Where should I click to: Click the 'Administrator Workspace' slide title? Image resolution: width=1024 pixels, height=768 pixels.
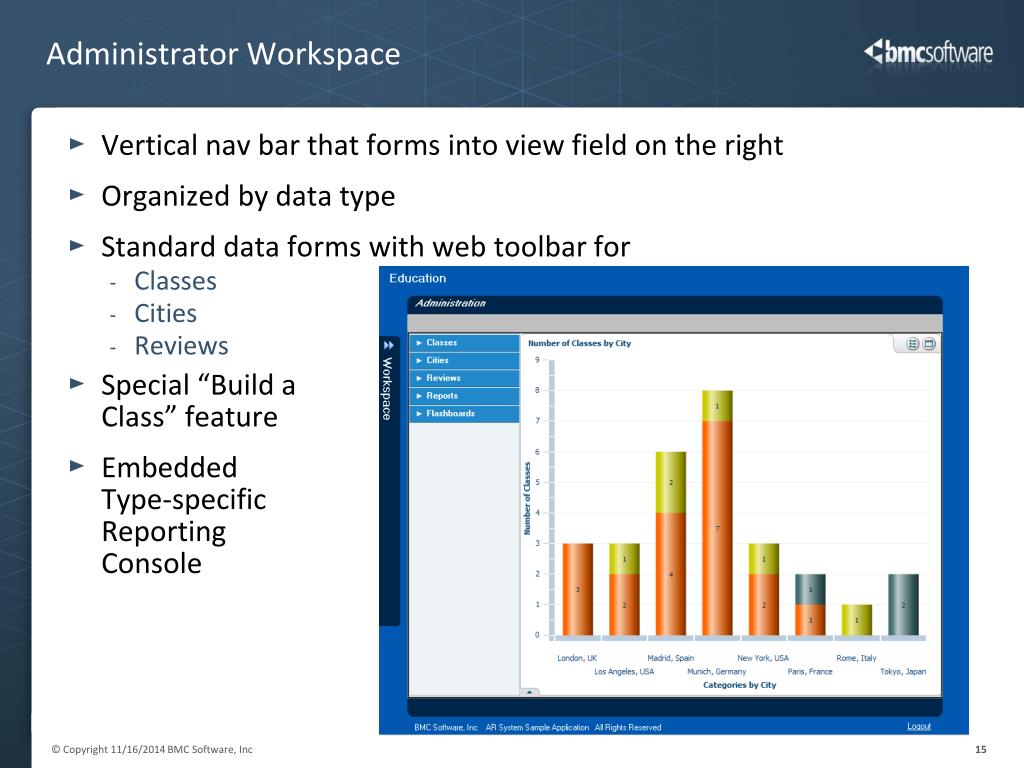223,54
